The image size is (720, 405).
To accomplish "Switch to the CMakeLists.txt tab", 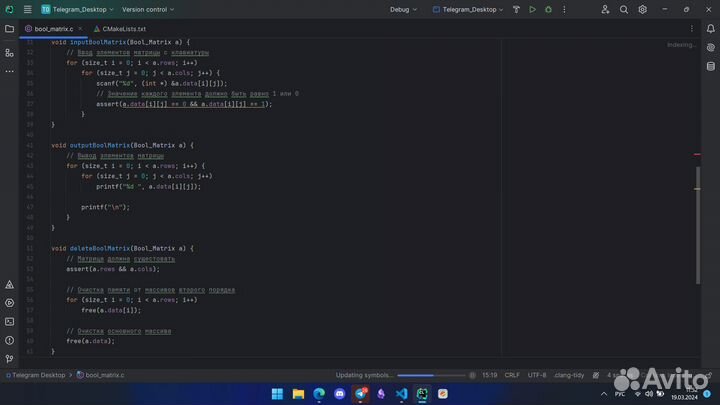I will [x=120, y=28].
